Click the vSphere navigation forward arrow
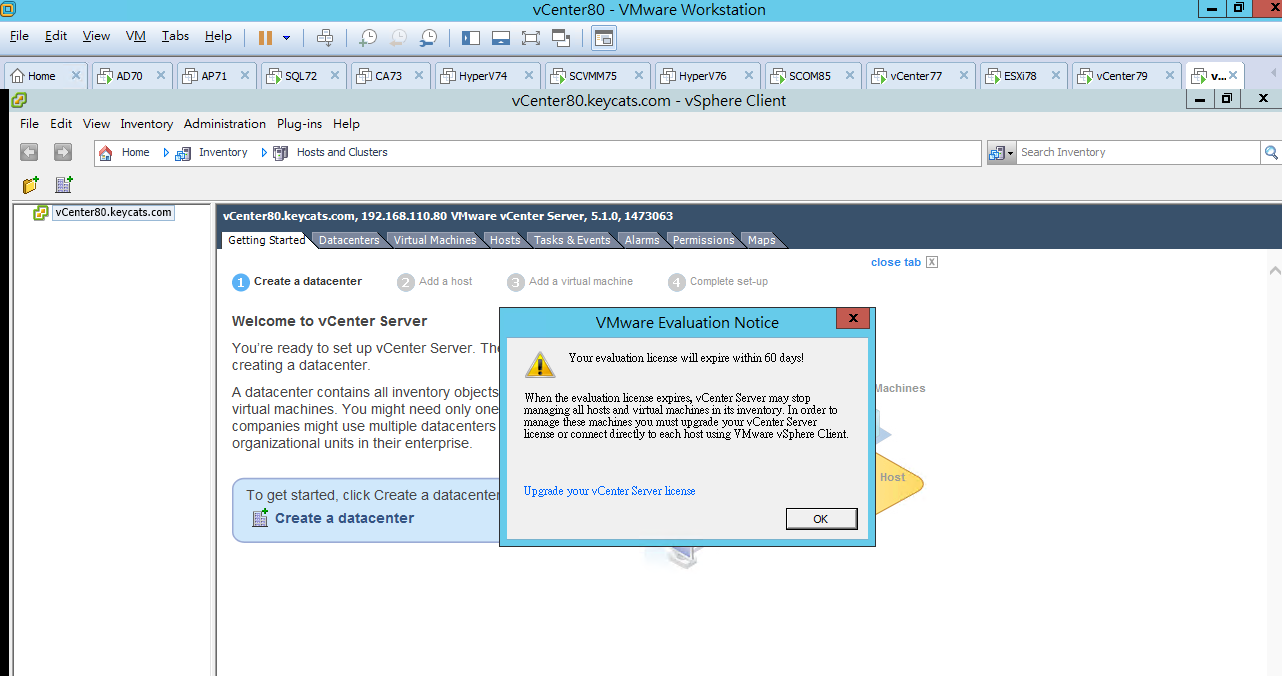The width and height of the screenshot is (1282, 676). coord(63,152)
